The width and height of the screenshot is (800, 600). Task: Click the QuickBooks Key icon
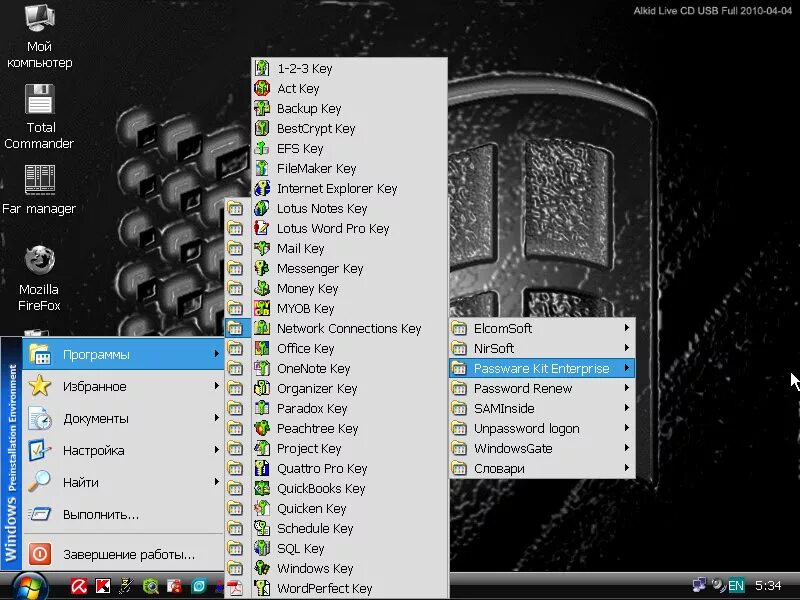point(262,488)
